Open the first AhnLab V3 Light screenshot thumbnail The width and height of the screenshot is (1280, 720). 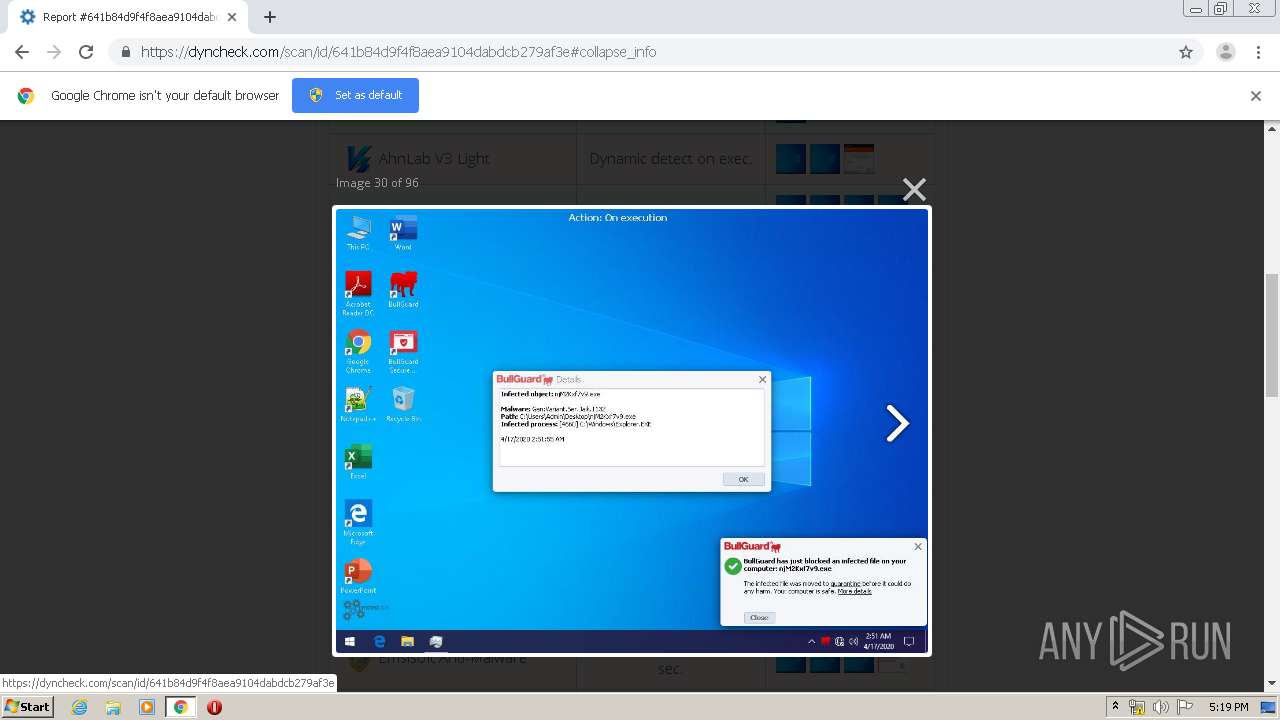tap(790, 159)
